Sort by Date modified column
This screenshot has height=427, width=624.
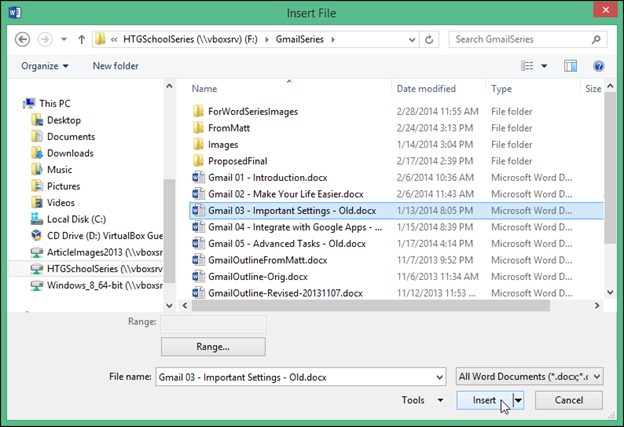[x=426, y=89]
